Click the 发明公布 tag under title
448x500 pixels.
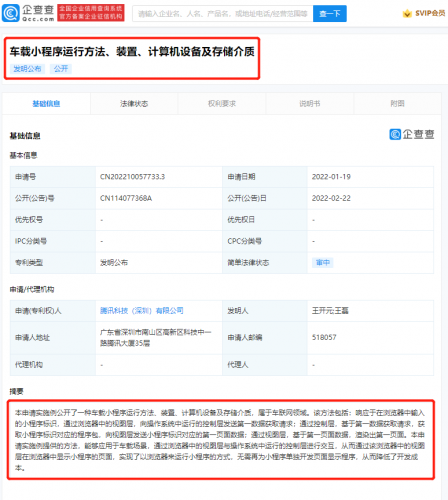tap(27, 69)
